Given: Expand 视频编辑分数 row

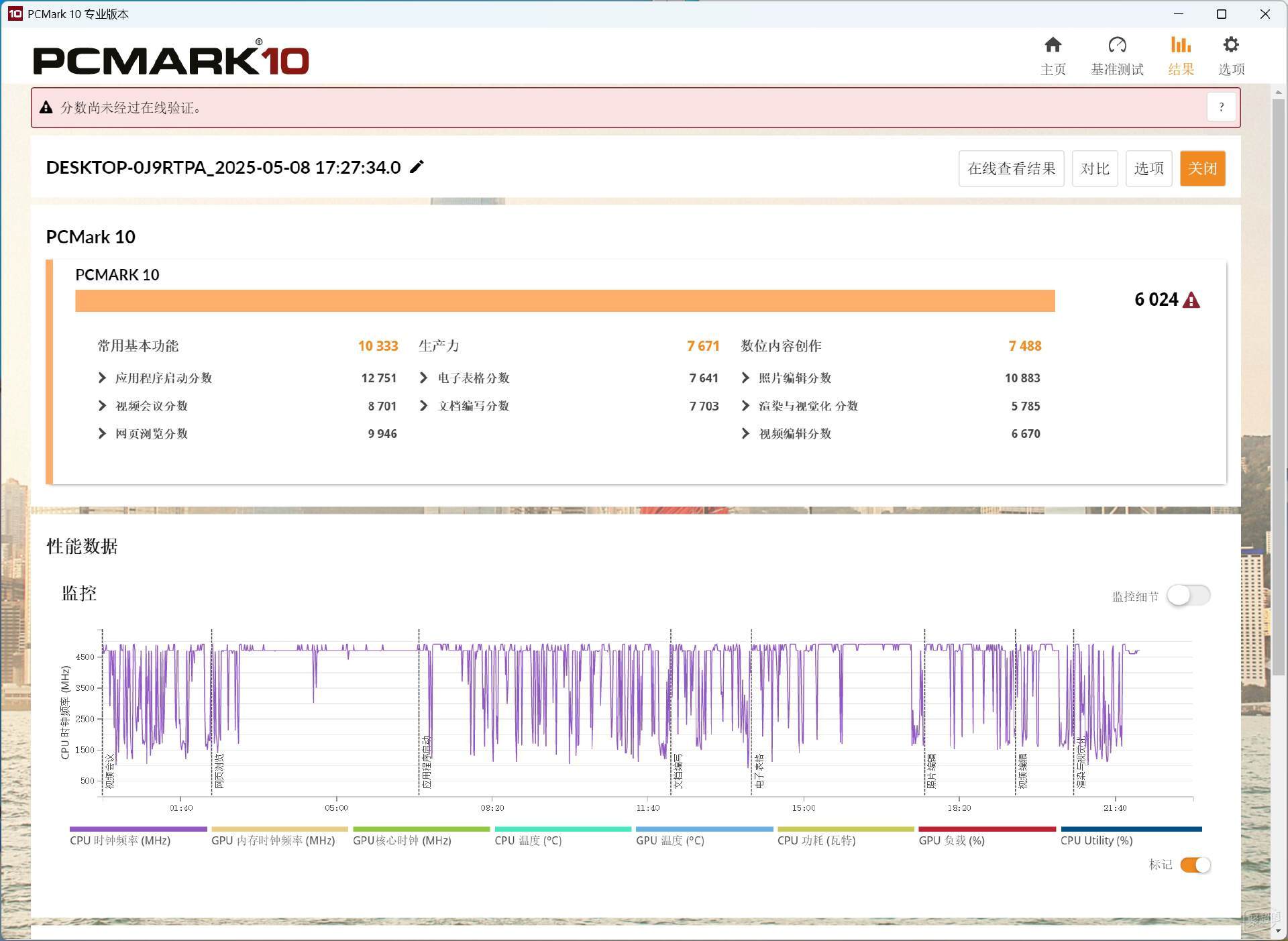Looking at the screenshot, I should (745, 433).
